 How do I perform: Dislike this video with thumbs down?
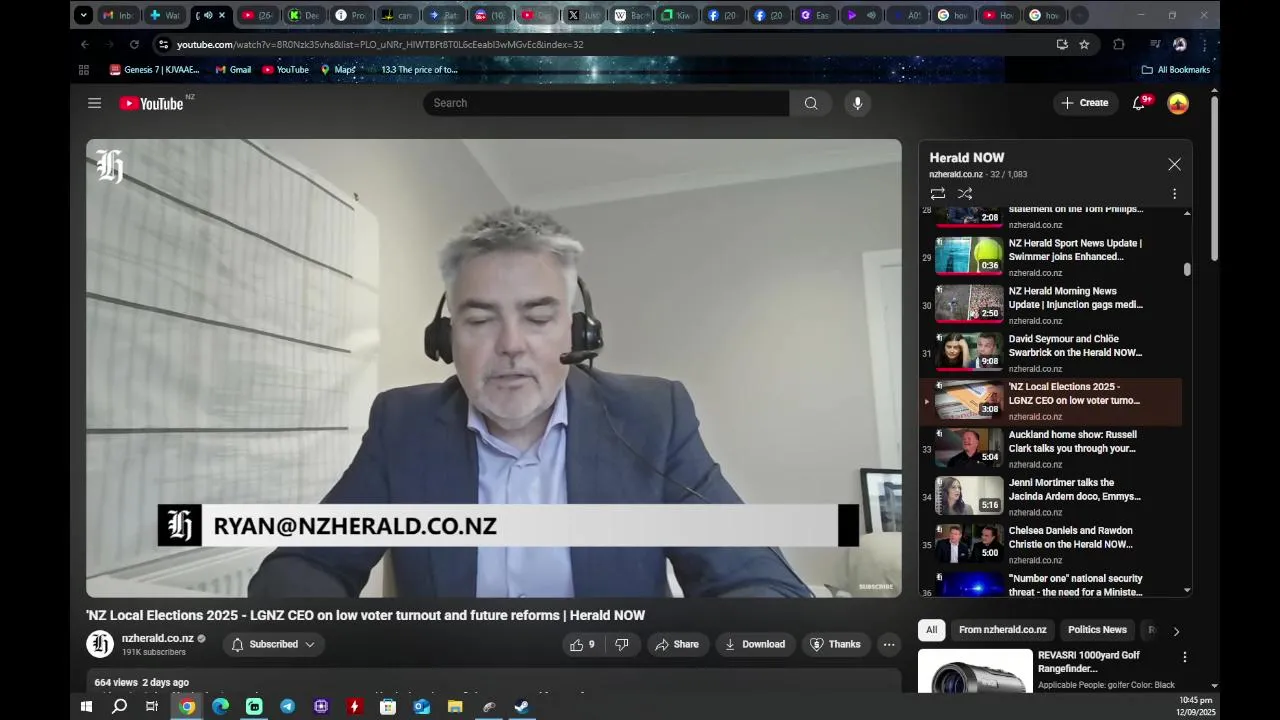pos(621,644)
